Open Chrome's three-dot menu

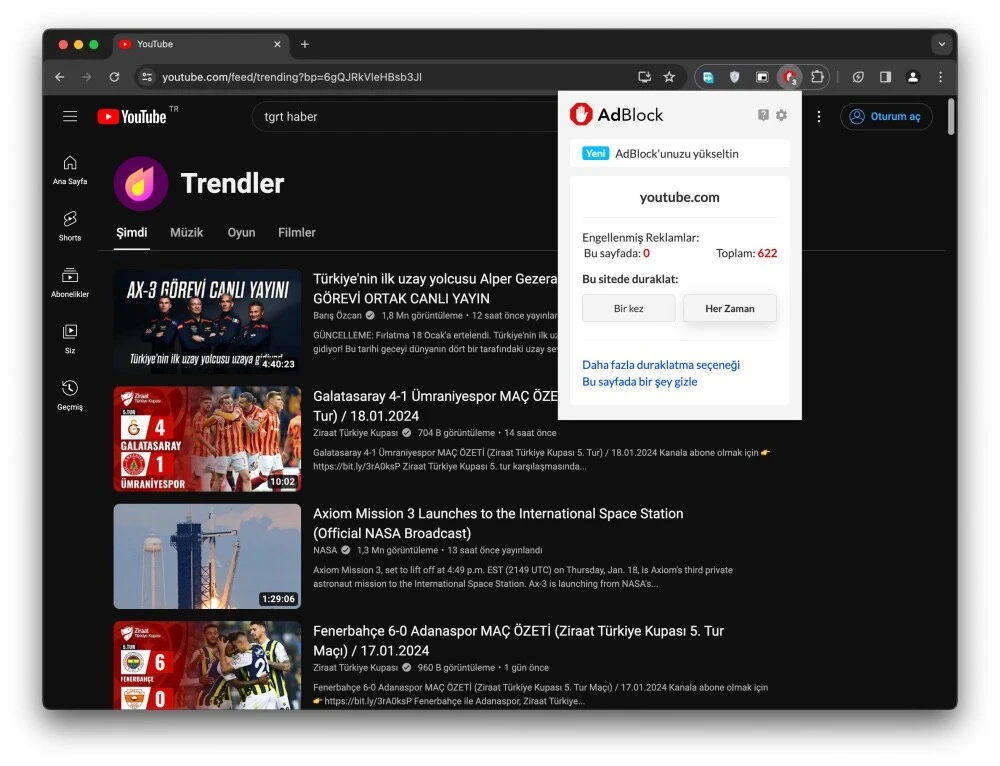[x=940, y=77]
